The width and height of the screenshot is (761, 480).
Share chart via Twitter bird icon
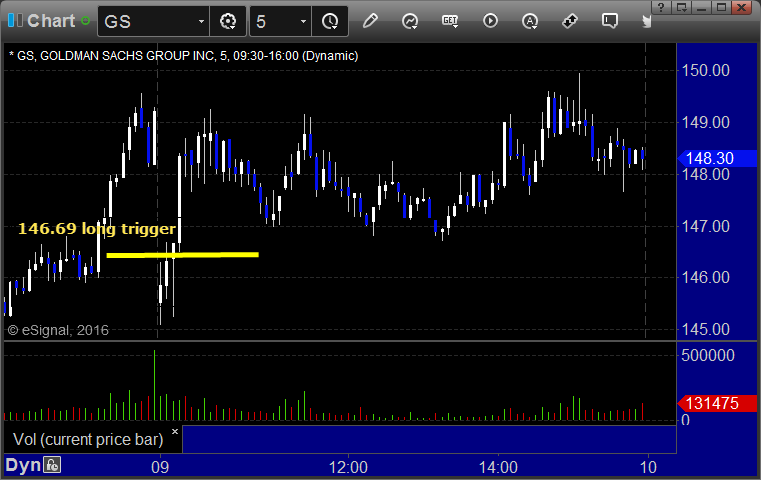coord(646,21)
